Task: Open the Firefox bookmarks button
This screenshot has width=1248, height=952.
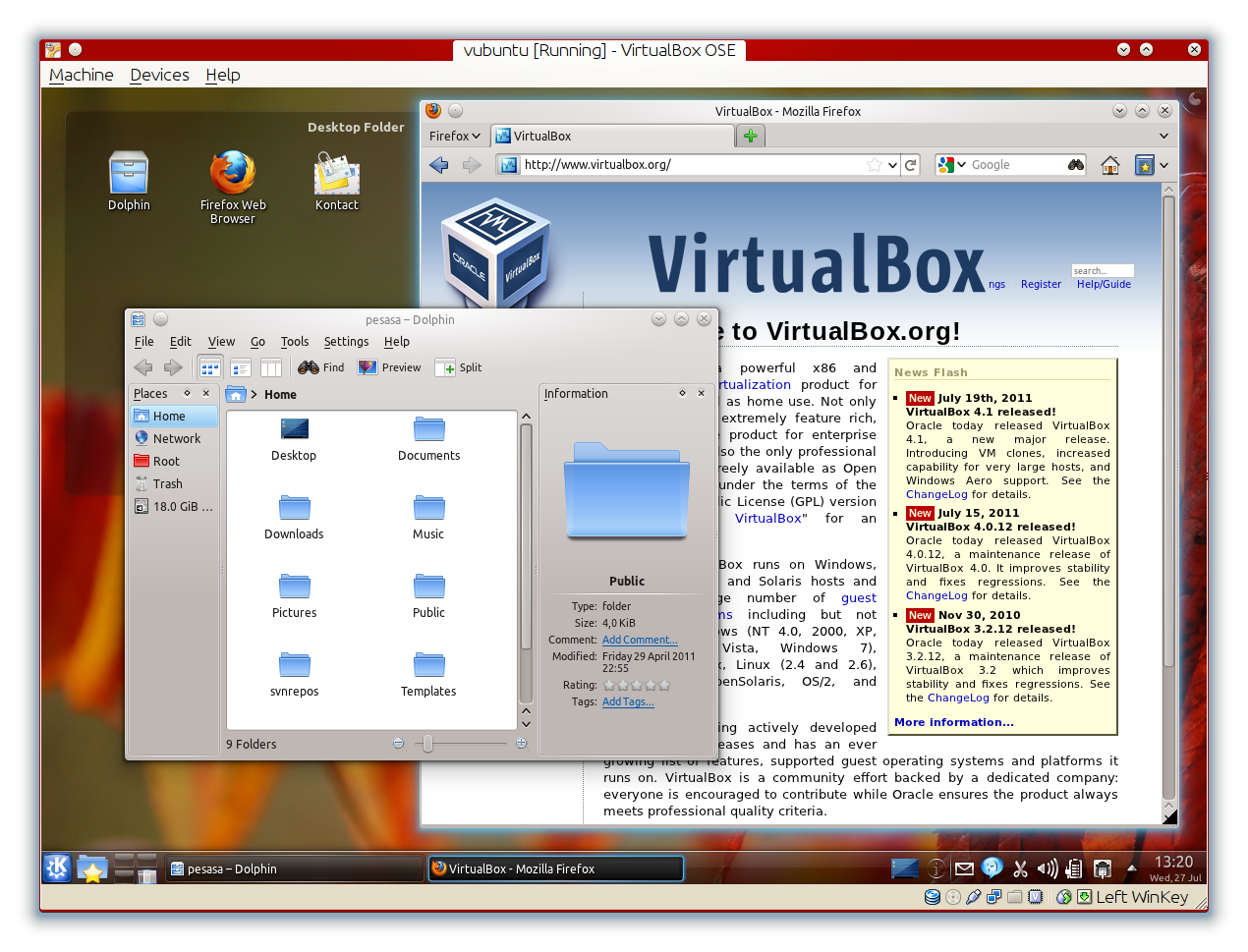Action: [1145, 165]
